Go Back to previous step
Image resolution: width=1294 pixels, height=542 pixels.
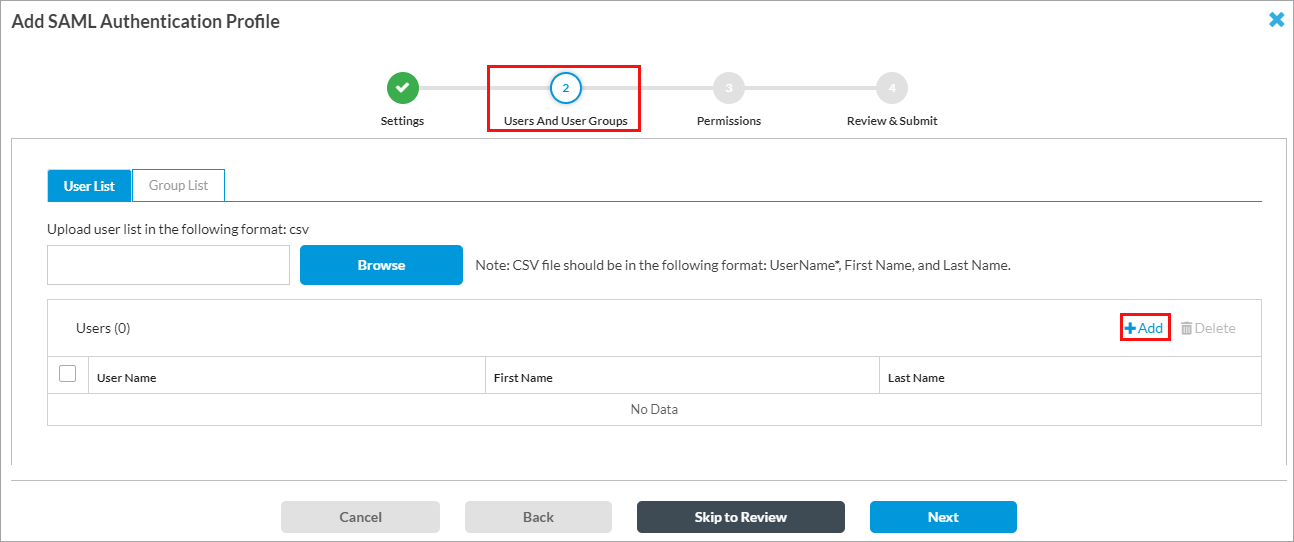(538, 517)
